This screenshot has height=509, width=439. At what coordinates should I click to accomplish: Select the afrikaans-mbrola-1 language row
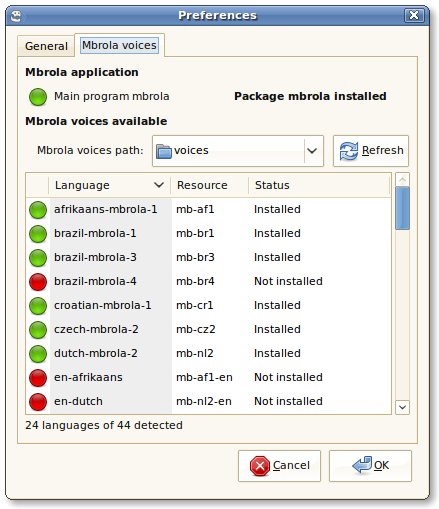coord(209,209)
